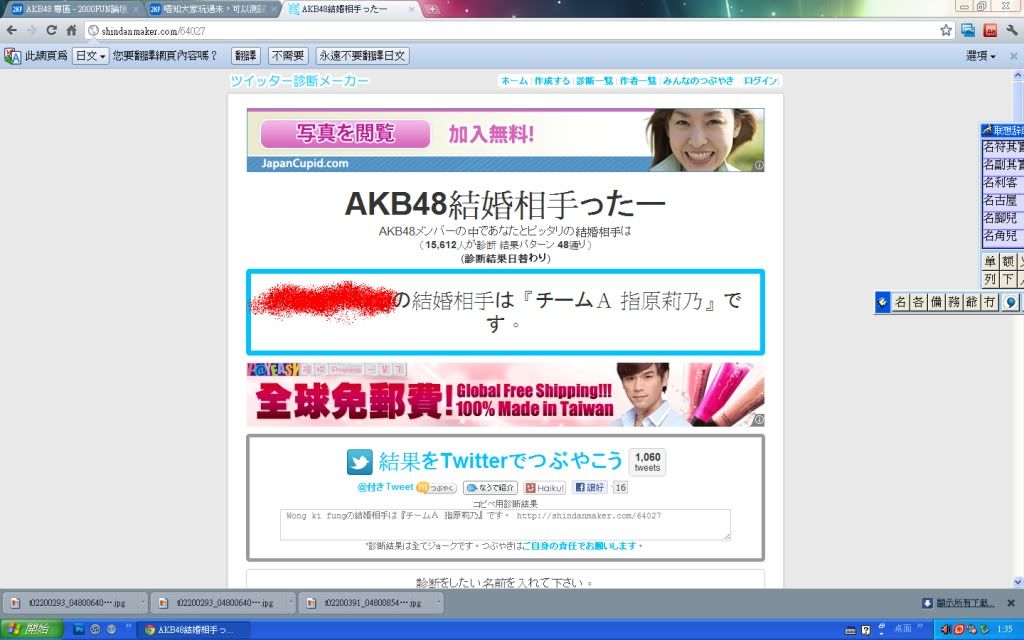Viewport: 1024px width, 640px height.
Task: Click the Facebook like button
Action: (589, 488)
